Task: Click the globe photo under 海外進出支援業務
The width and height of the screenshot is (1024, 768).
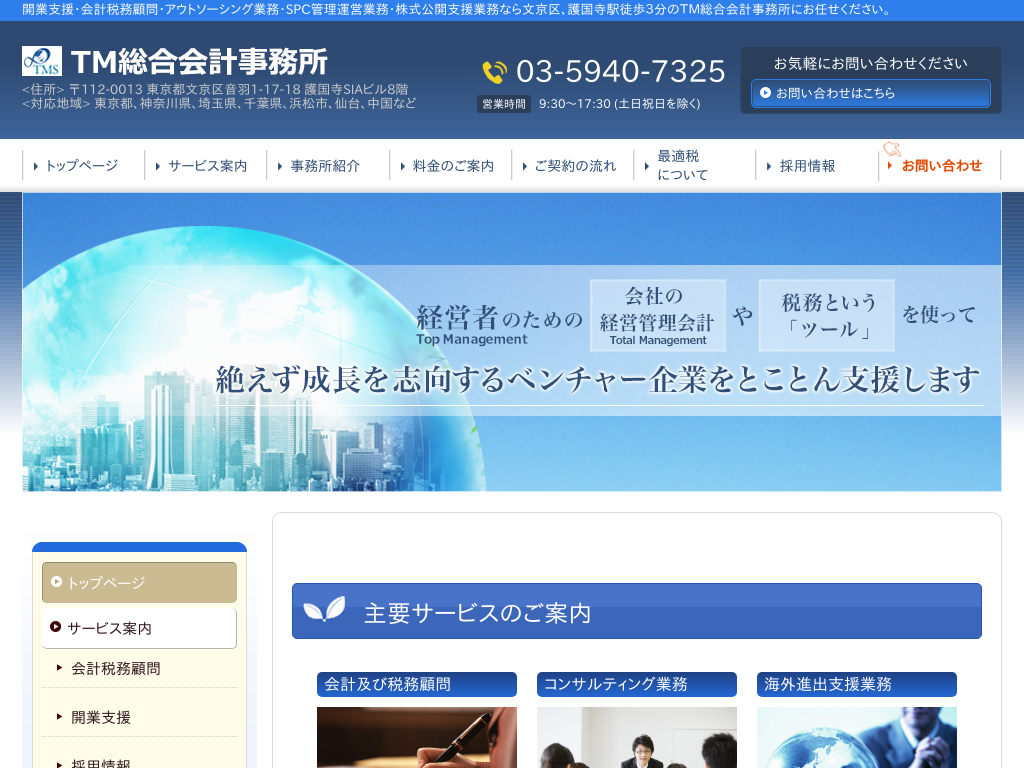Action: 857,737
